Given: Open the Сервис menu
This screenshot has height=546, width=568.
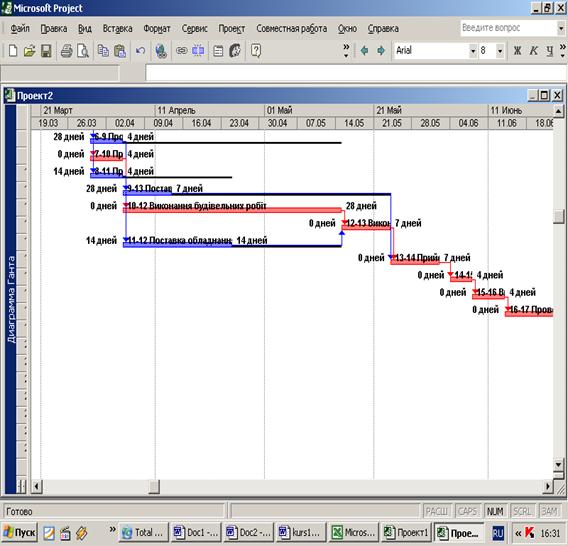Looking at the screenshot, I should (x=195, y=28).
